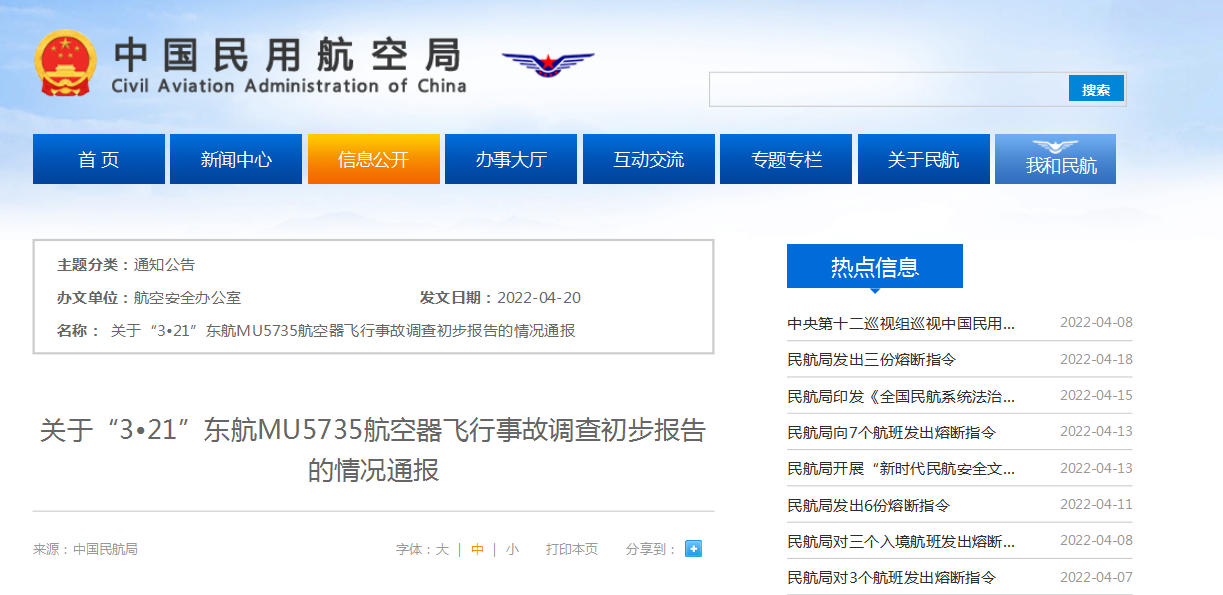
Task: Open the 专题专栏 menu
Action: 786,159
